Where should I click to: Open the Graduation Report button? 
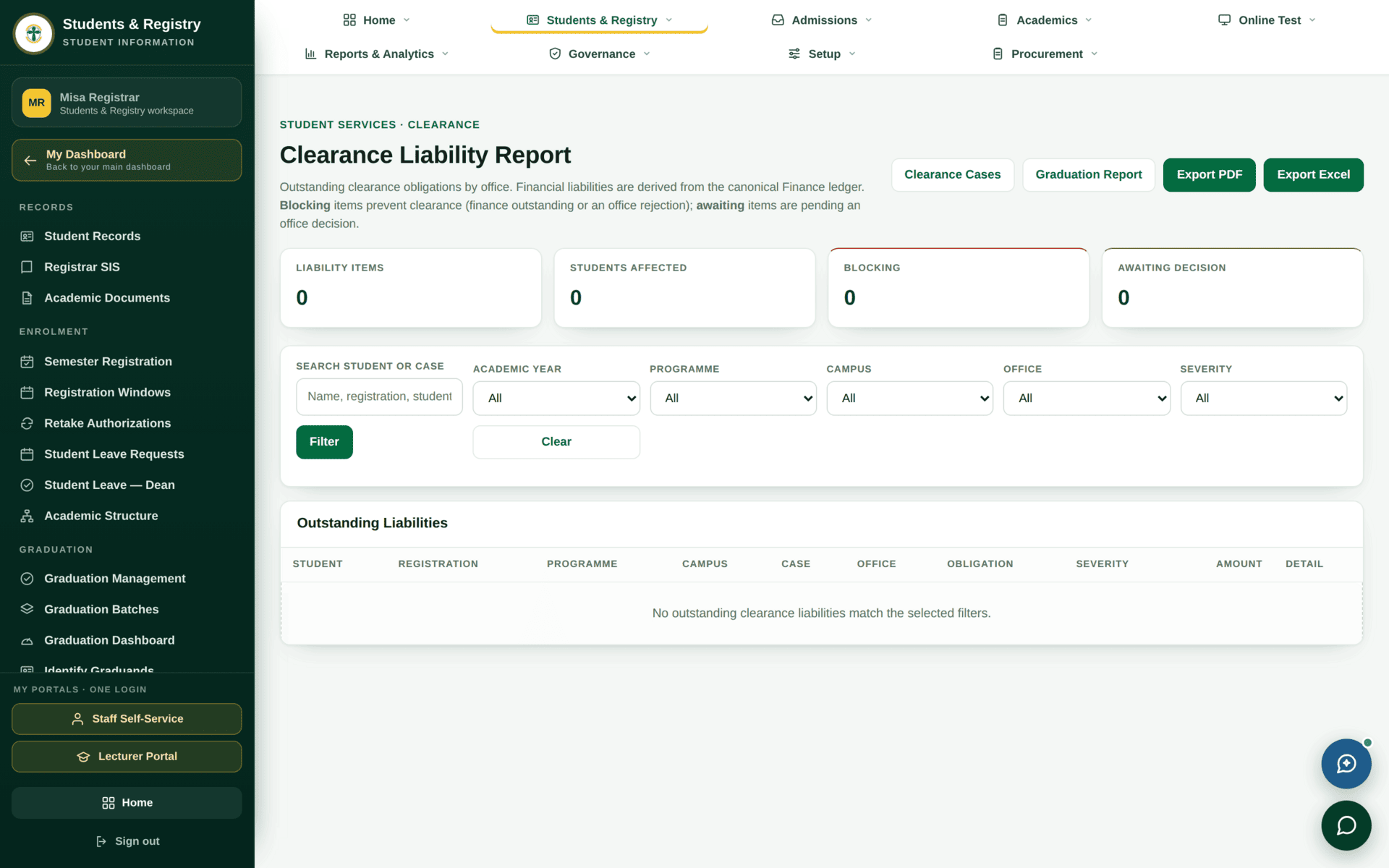coord(1088,175)
